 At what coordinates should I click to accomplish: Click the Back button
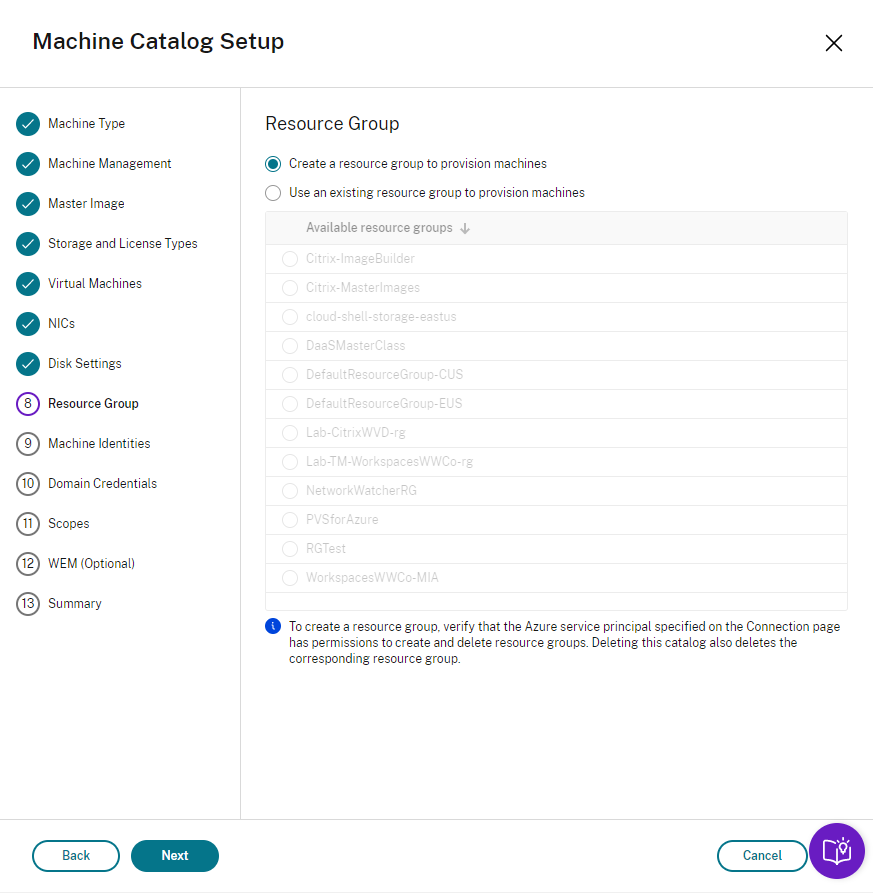pos(76,856)
